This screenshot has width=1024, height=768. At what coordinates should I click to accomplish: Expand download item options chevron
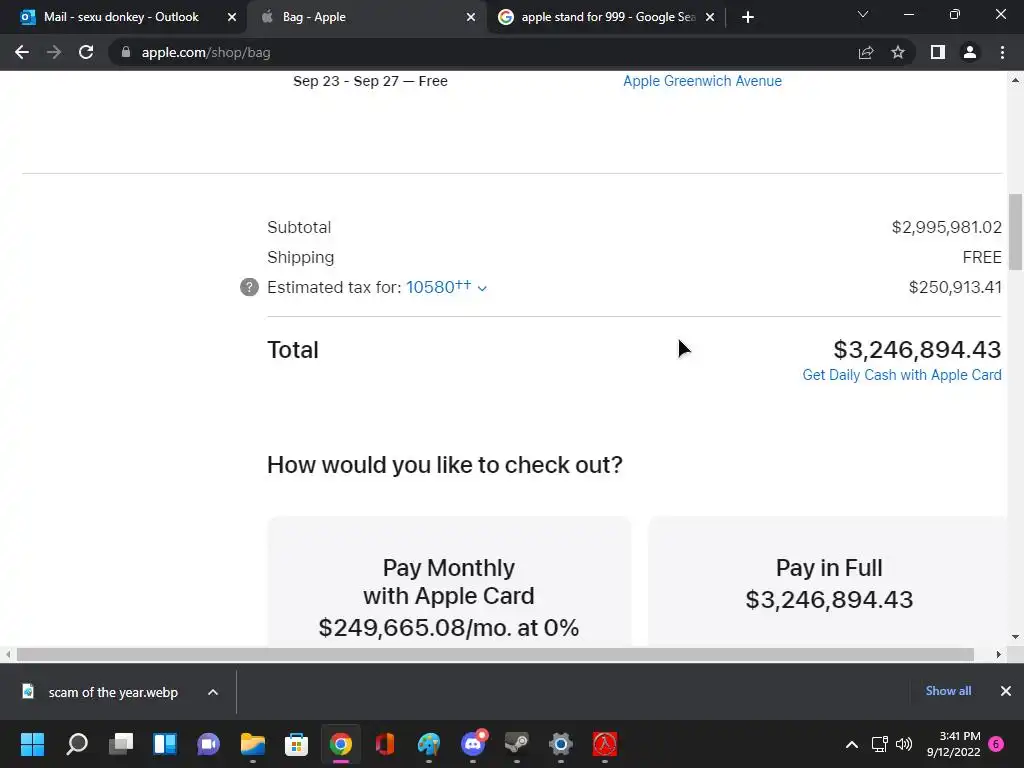coord(213,692)
